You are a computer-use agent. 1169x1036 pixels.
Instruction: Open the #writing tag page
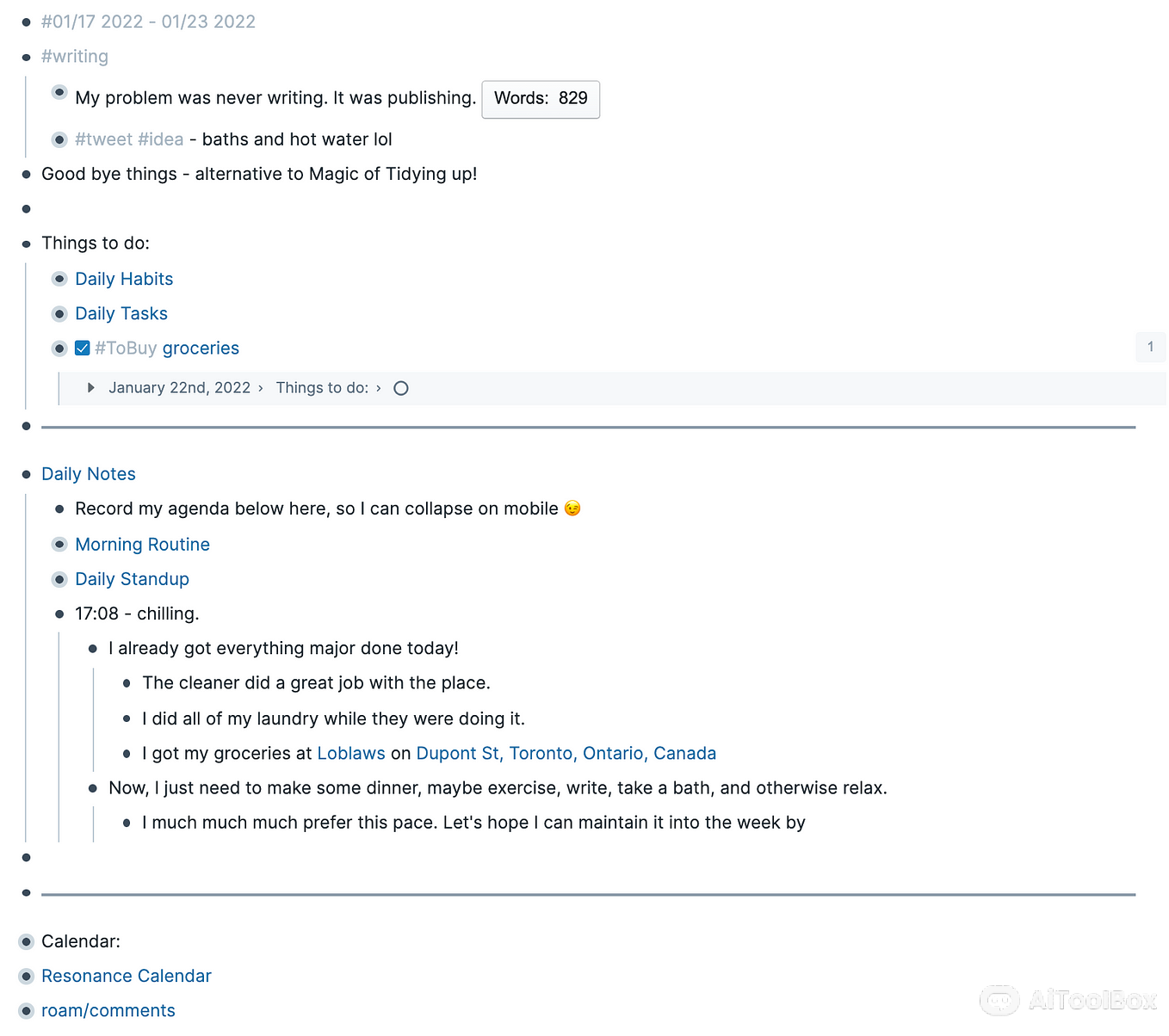tap(74, 56)
